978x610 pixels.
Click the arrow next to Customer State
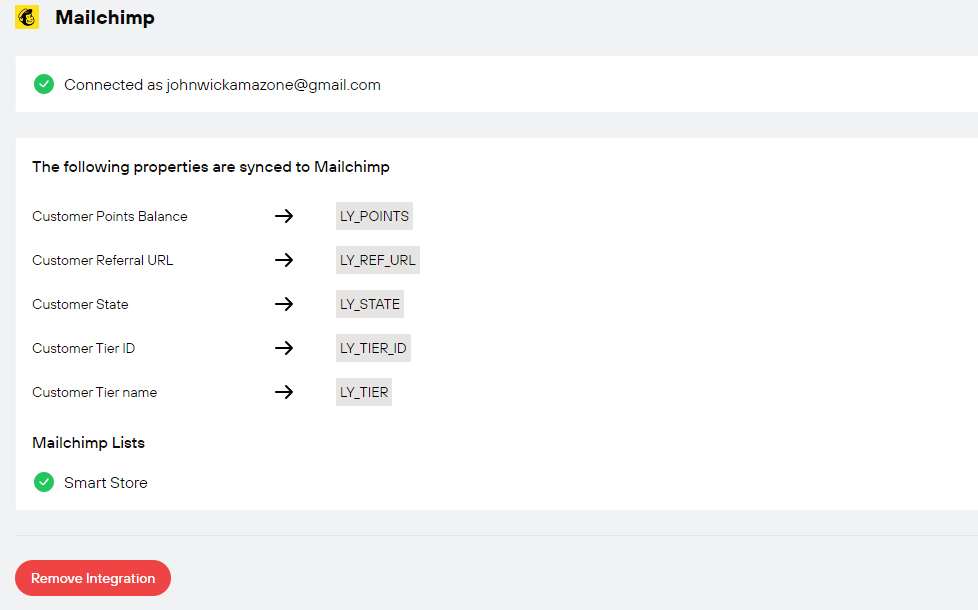pos(284,304)
